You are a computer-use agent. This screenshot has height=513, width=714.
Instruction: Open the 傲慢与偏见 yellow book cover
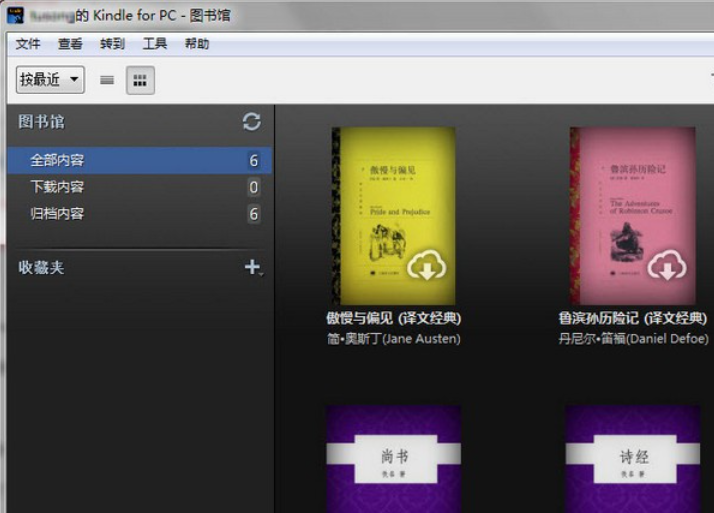(393, 216)
